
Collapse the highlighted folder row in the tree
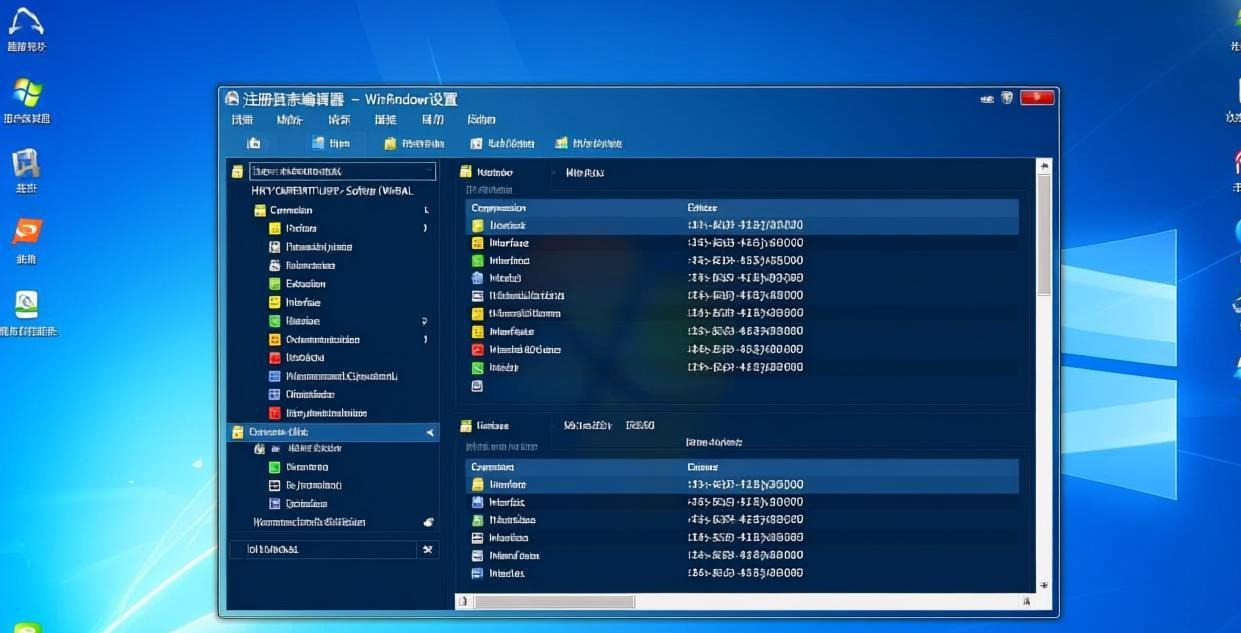430,432
